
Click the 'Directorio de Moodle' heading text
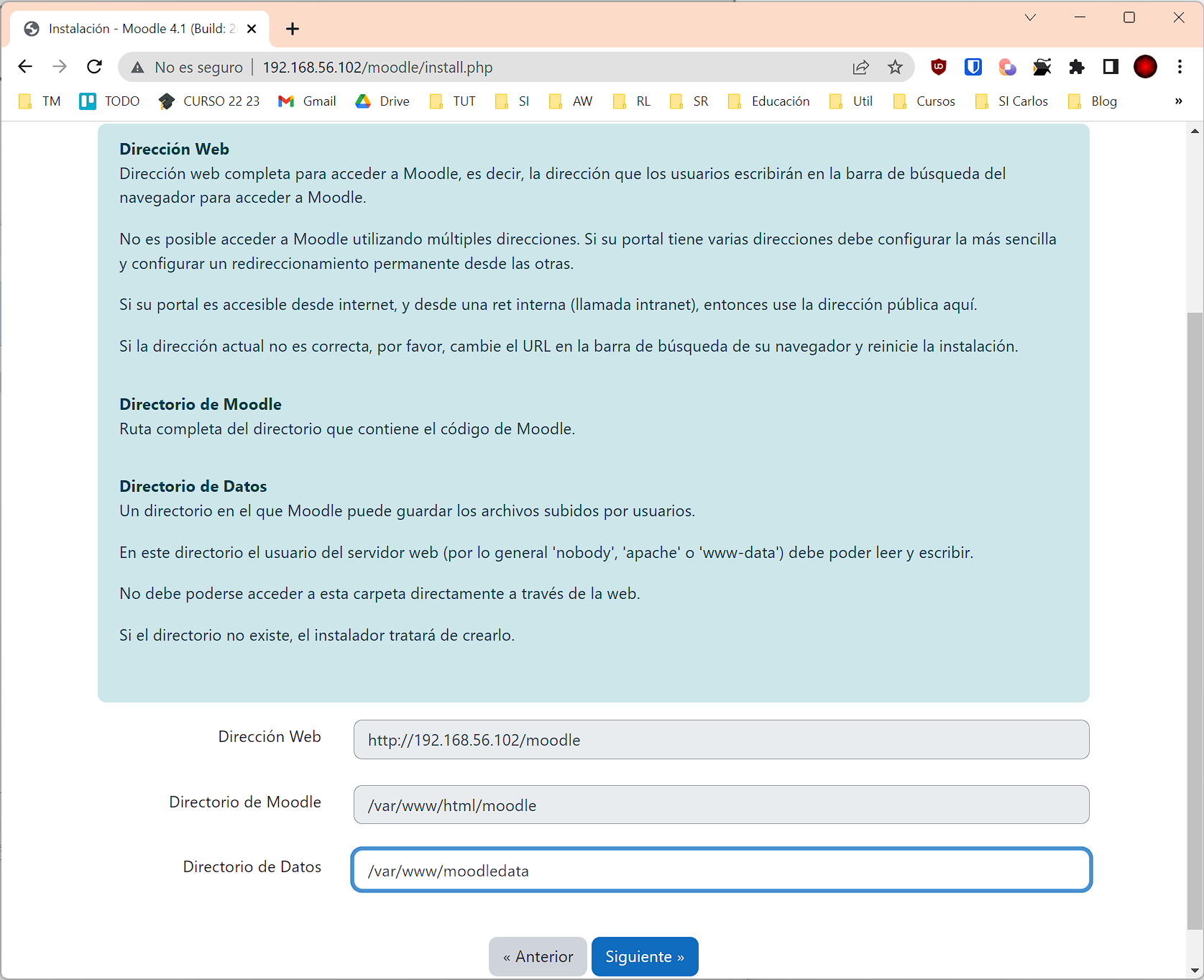(x=201, y=404)
